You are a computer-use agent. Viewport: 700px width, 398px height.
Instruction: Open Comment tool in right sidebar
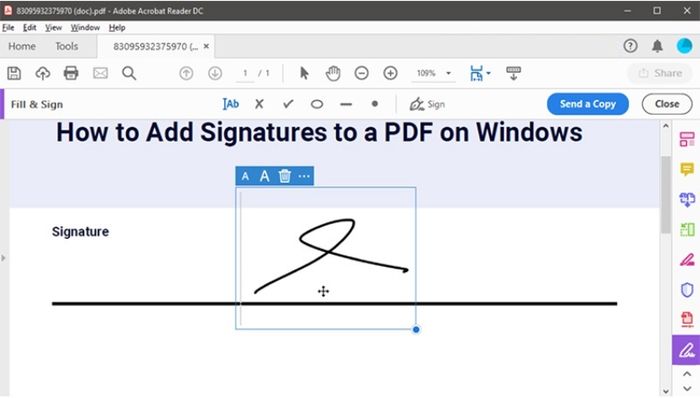pos(687,169)
